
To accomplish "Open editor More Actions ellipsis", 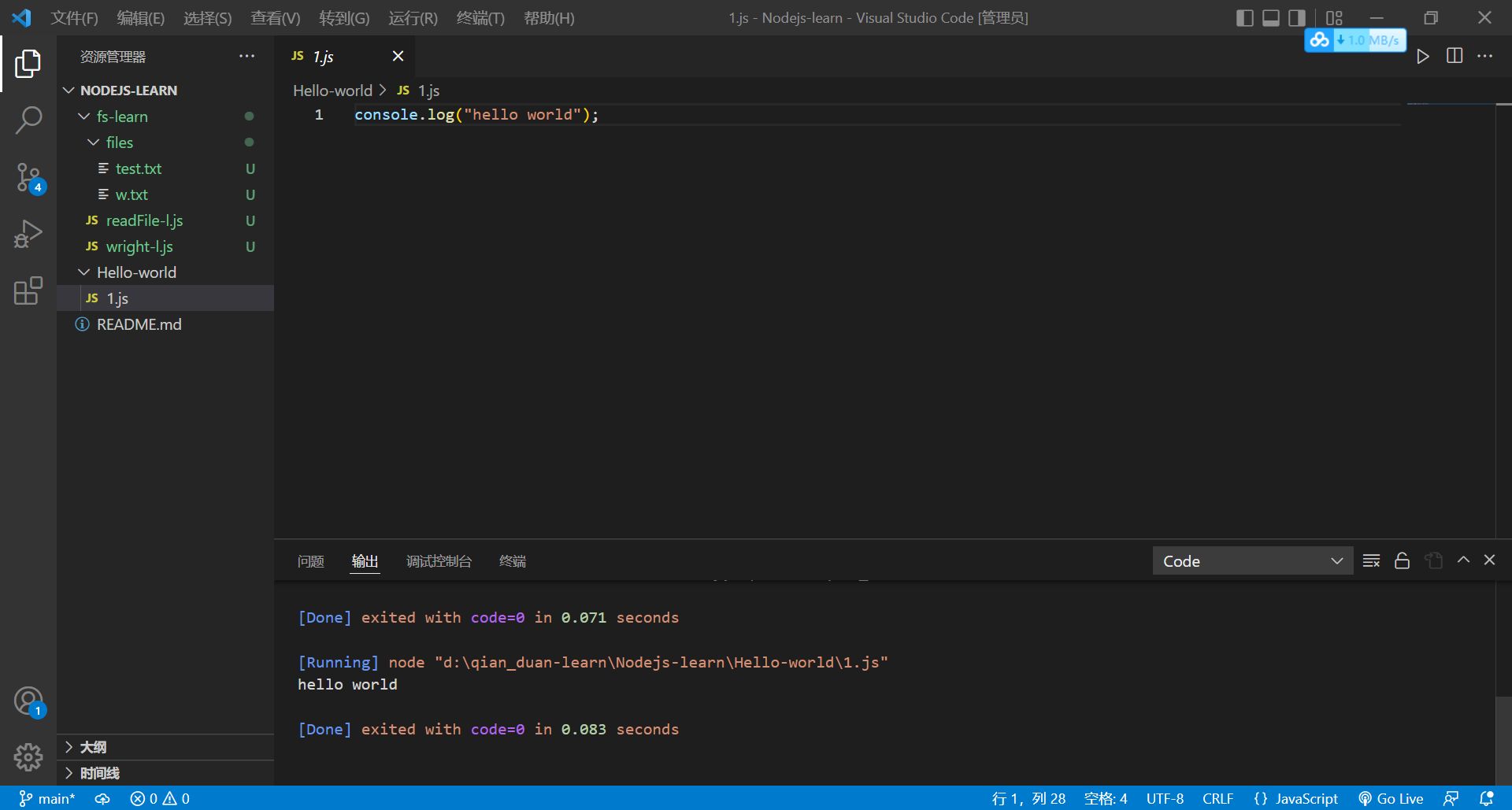I will tap(1484, 56).
